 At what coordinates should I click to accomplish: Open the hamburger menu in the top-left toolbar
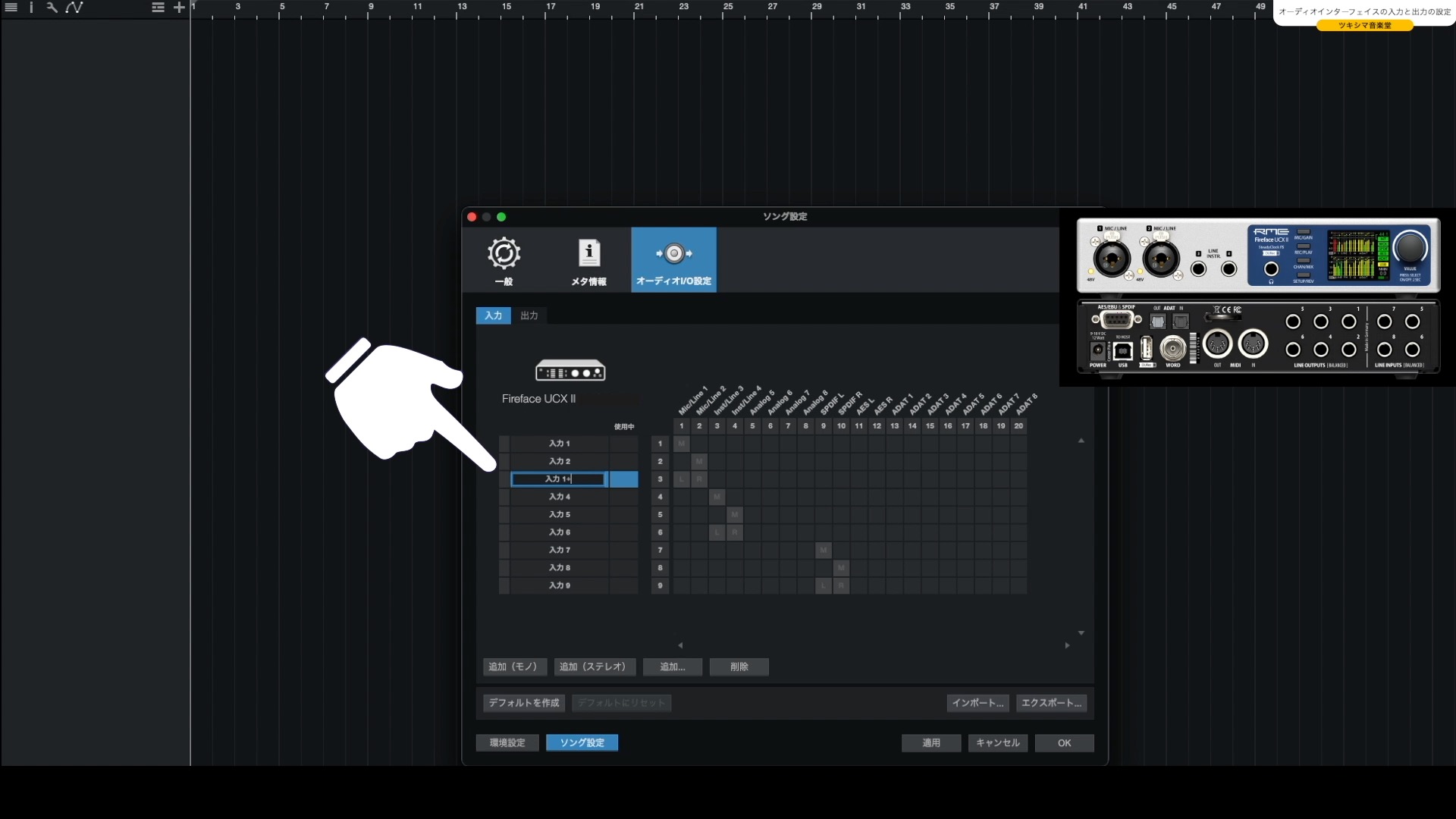click(11, 8)
